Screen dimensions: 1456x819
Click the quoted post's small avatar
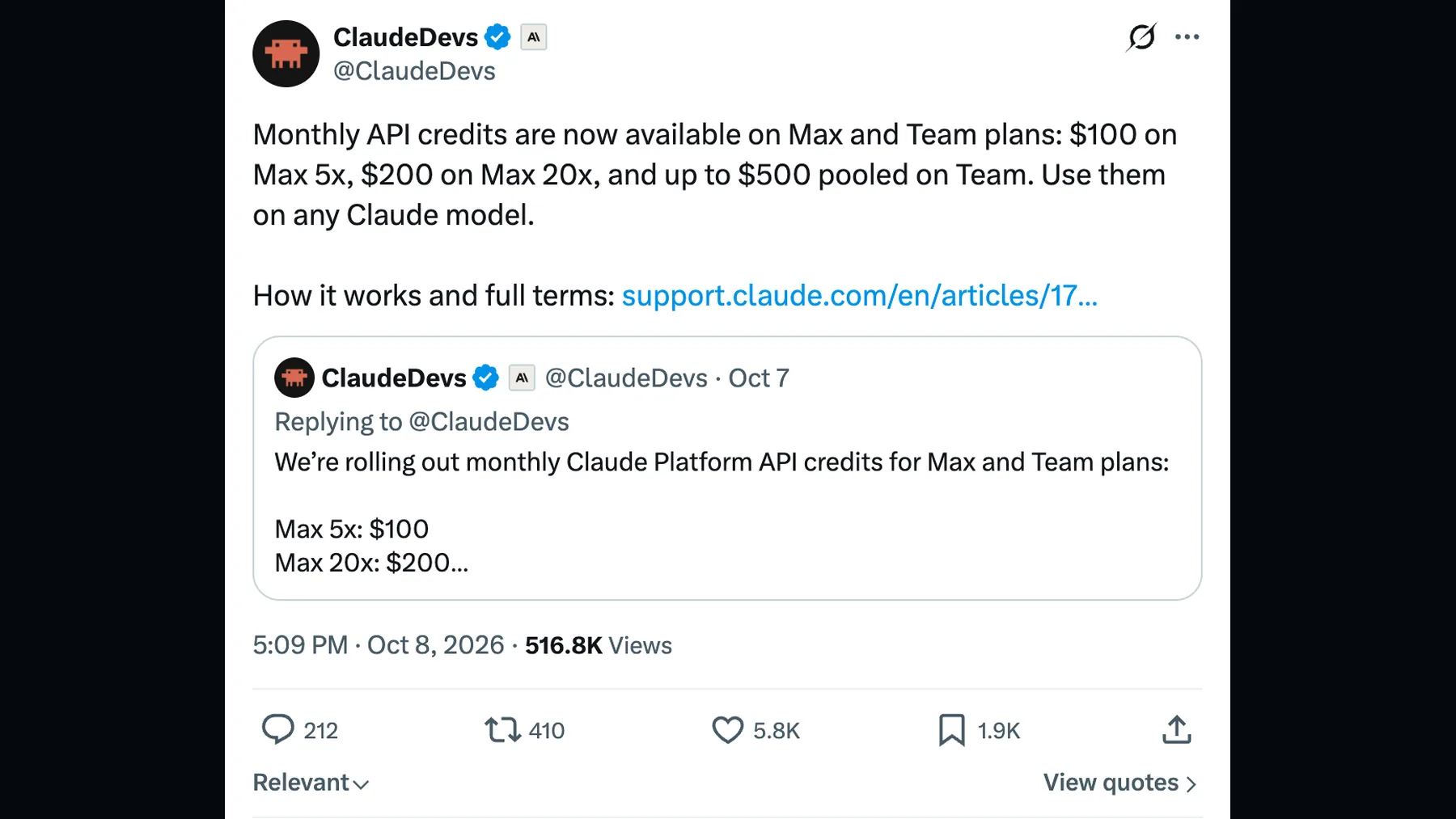[294, 378]
